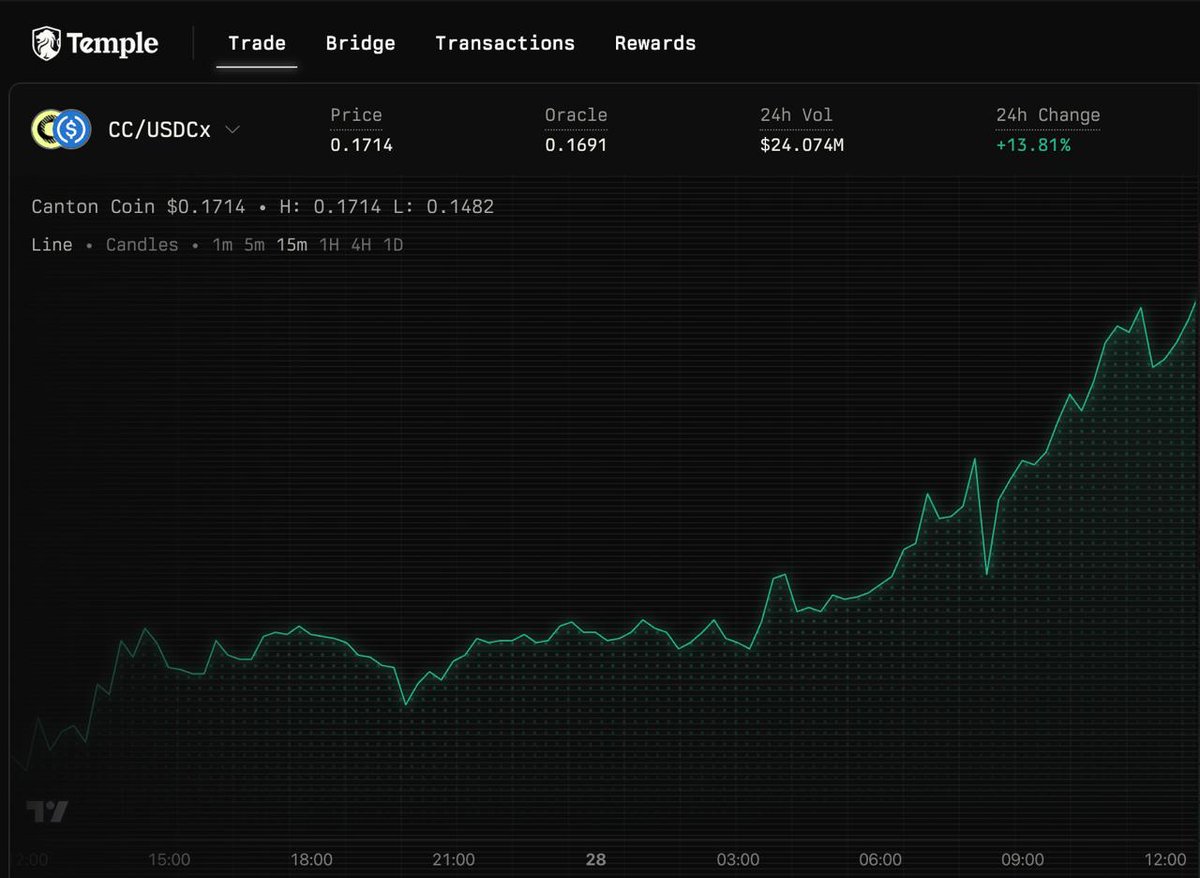Screen dimensions: 1200x878
Task: Select the 15m interval
Action: (290, 244)
